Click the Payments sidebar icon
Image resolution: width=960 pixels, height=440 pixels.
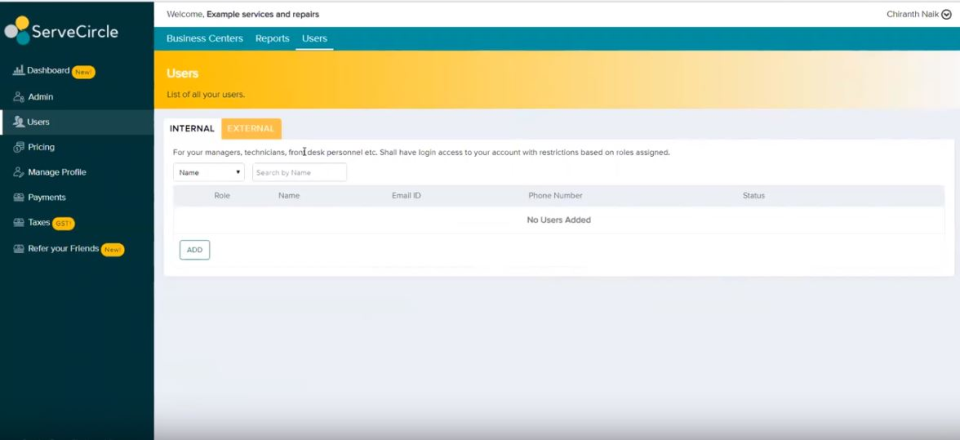click(x=18, y=197)
